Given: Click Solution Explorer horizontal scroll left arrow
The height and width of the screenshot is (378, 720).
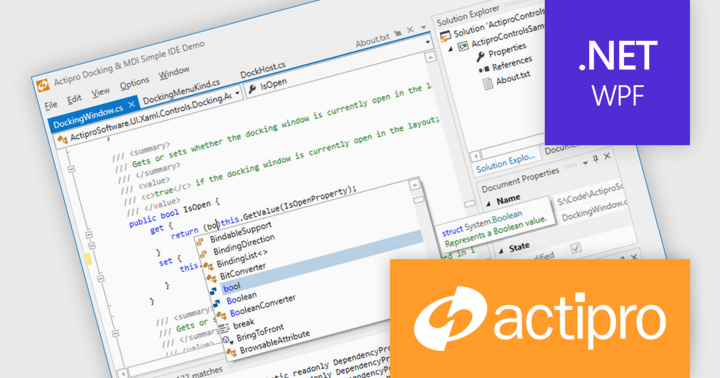Looking at the screenshot, I should click(x=476, y=156).
